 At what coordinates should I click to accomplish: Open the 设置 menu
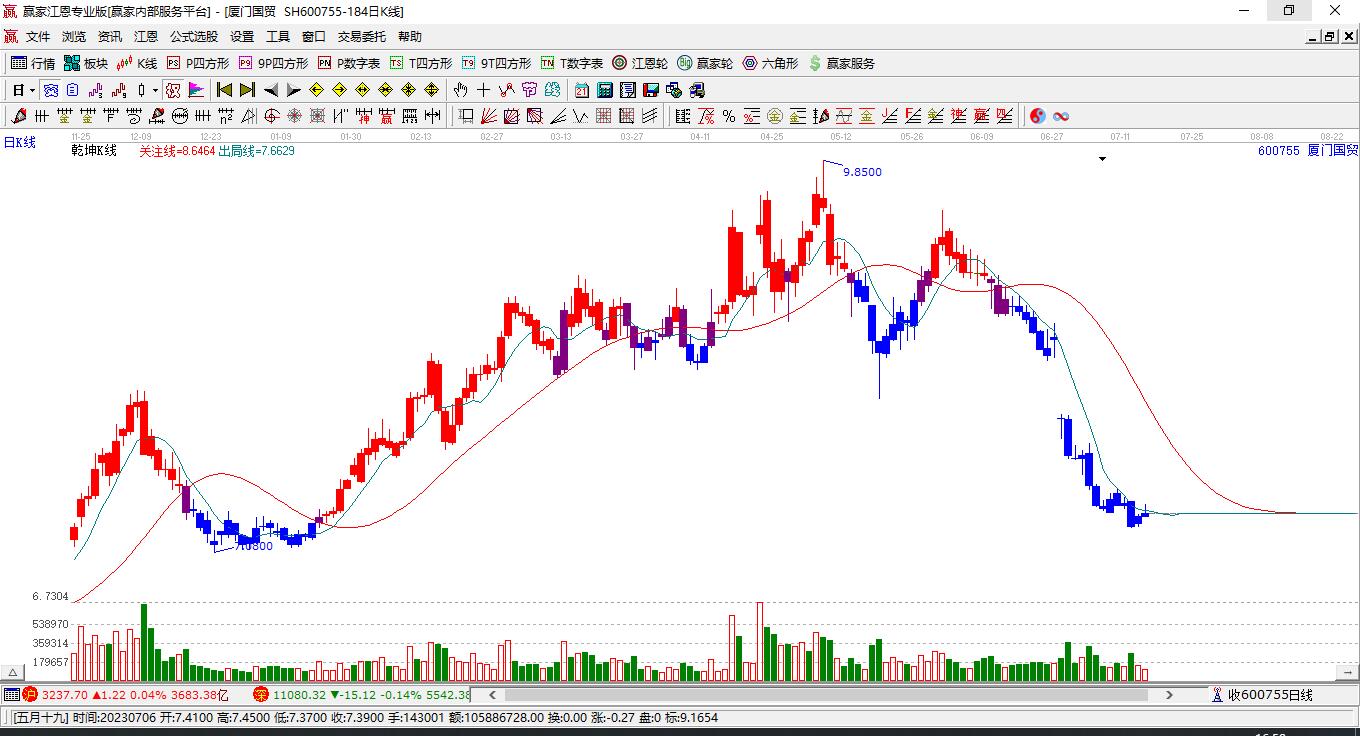(x=242, y=37)
